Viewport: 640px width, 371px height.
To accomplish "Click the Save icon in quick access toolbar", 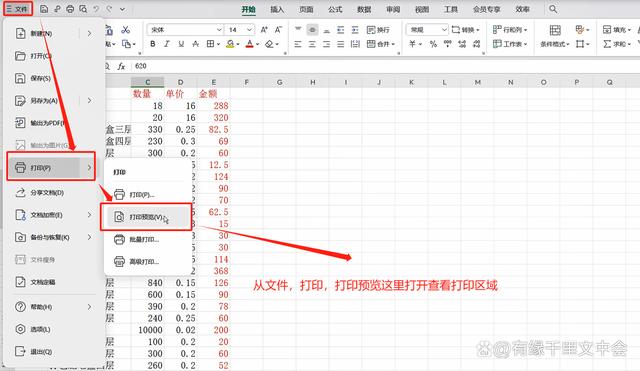I will tap(44, 9).
